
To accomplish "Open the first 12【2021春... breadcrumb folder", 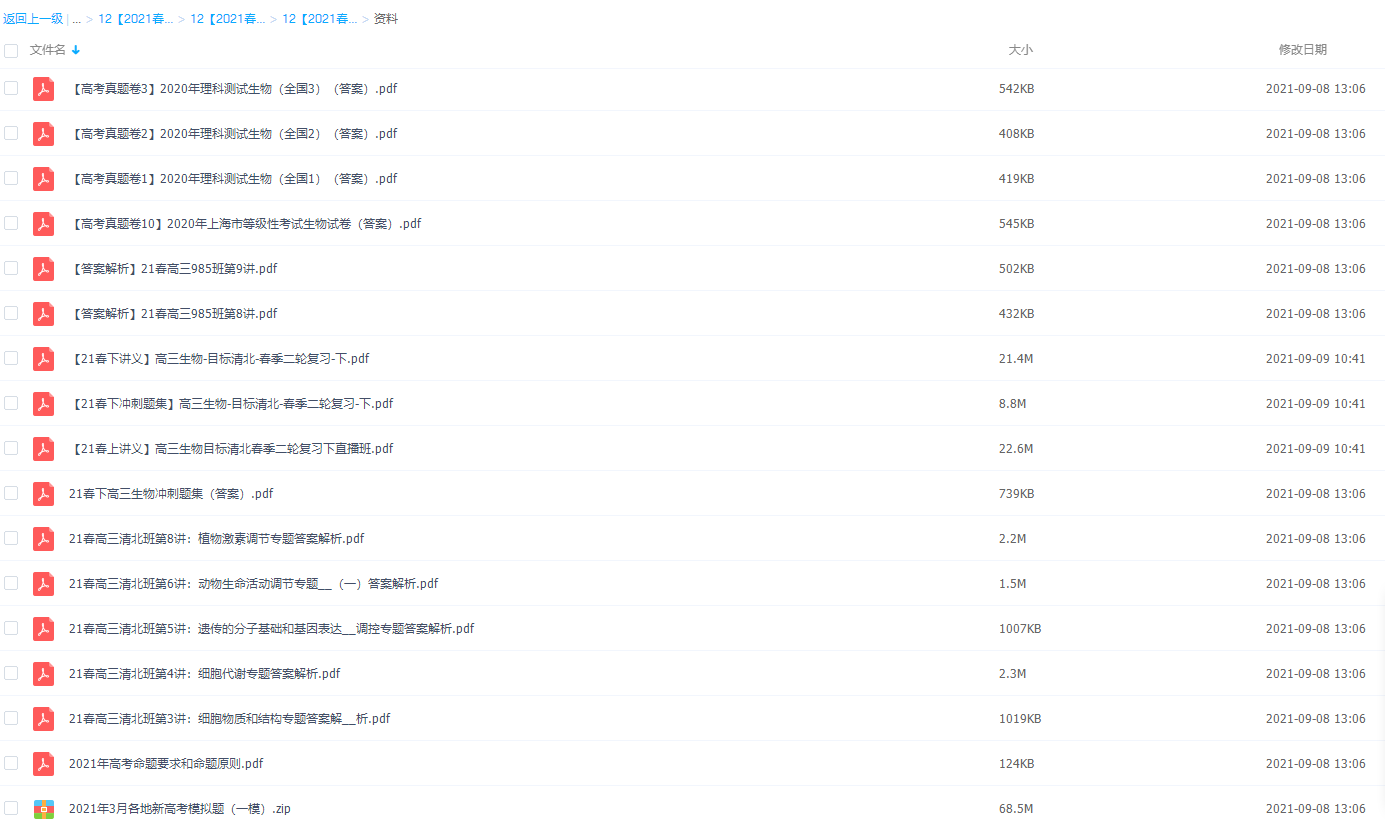I will (136, 17).
